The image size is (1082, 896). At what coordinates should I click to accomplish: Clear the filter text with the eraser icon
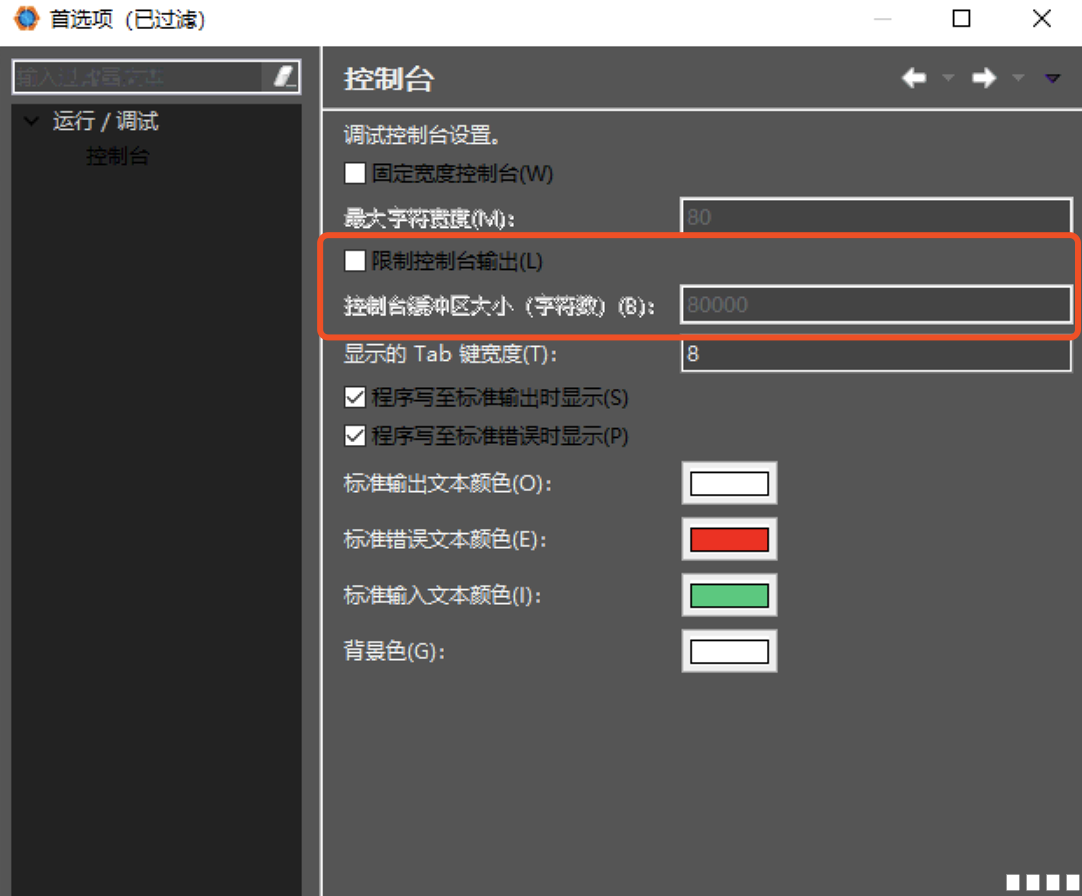point(283,77)
